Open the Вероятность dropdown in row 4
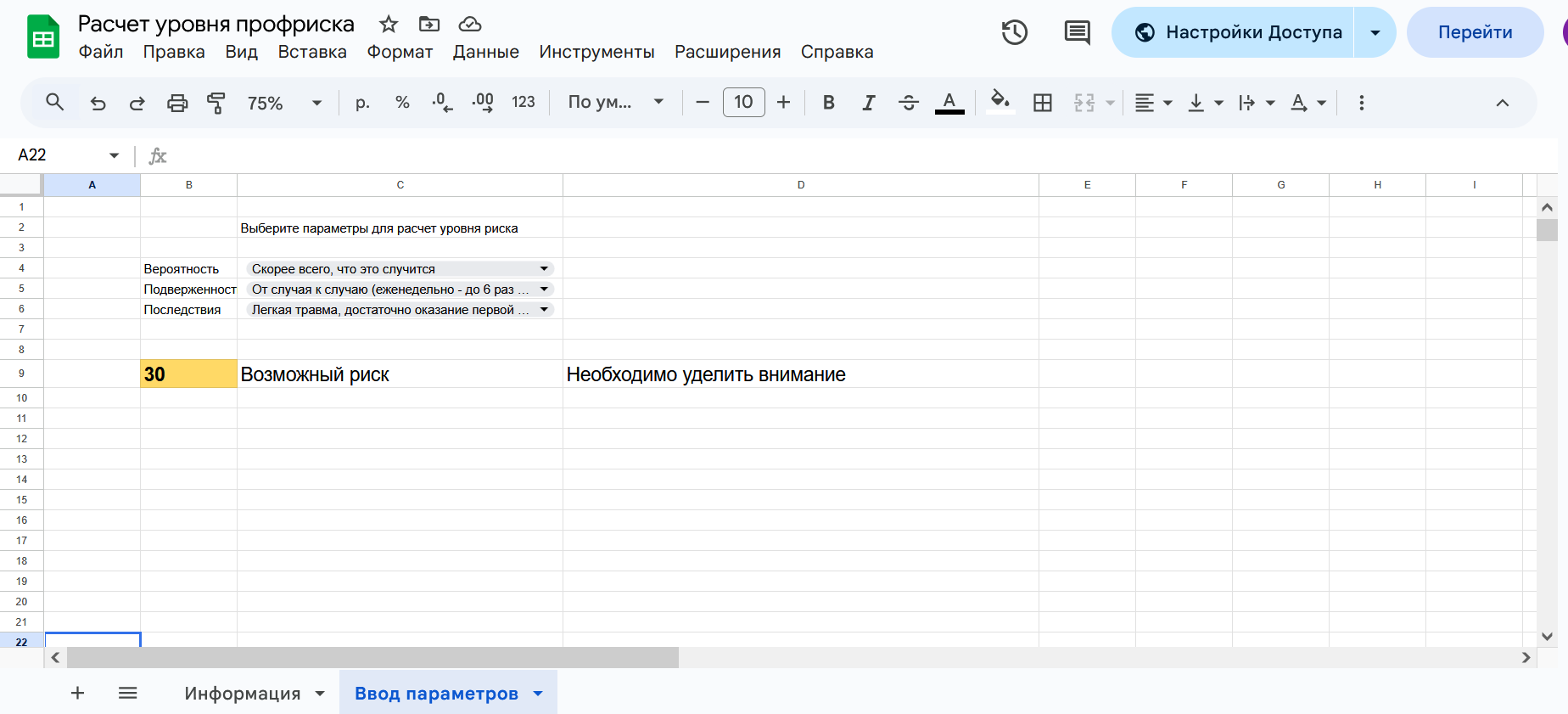The height and width of the screenshot is (714, 1568). [x=544, y=269]
